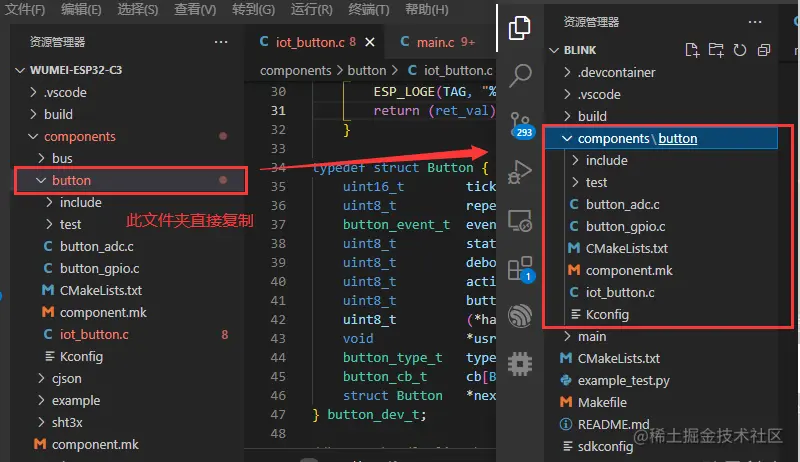800x462 pixels.
Task: Open the 查看(V) menu
Action: coord(194,9)
